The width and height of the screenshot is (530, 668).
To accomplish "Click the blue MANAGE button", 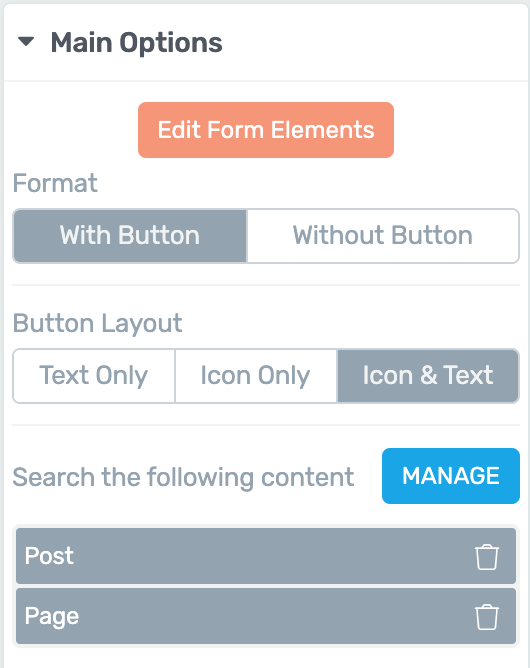I will pyautogui.click(x=451, y=476).
